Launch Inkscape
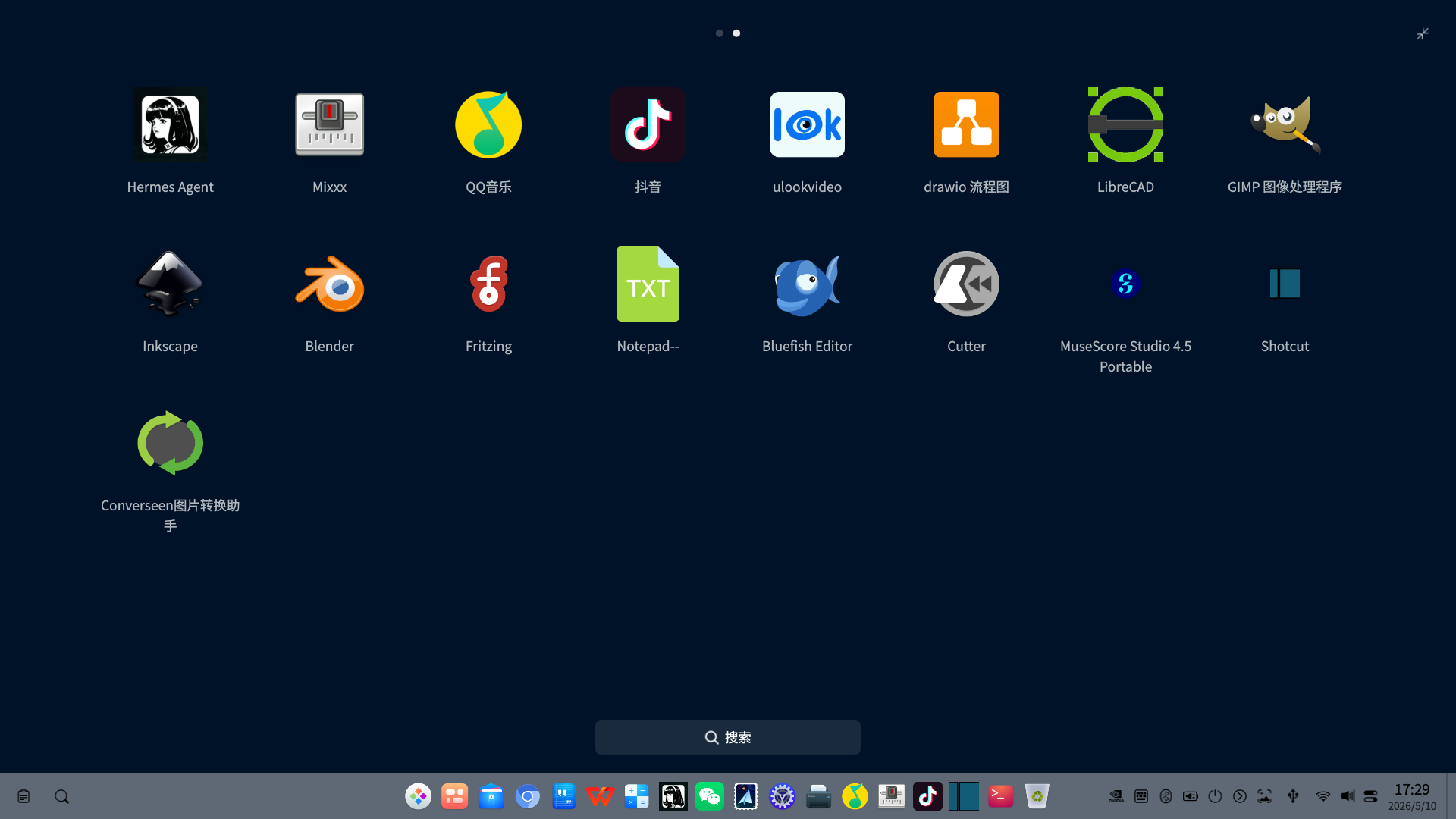Image resolution: width=1456 pixels, height=819 pixels. pyautogui.click(x=170, y=284)
